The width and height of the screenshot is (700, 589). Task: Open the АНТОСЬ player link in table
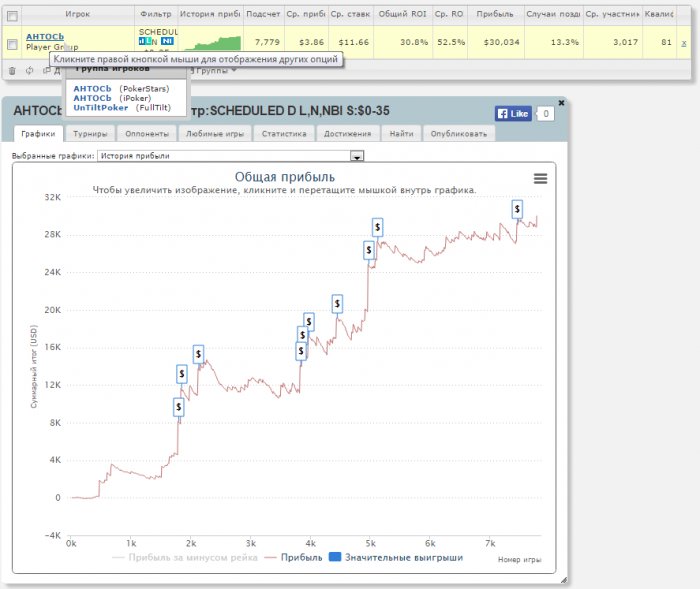(44, 37)
